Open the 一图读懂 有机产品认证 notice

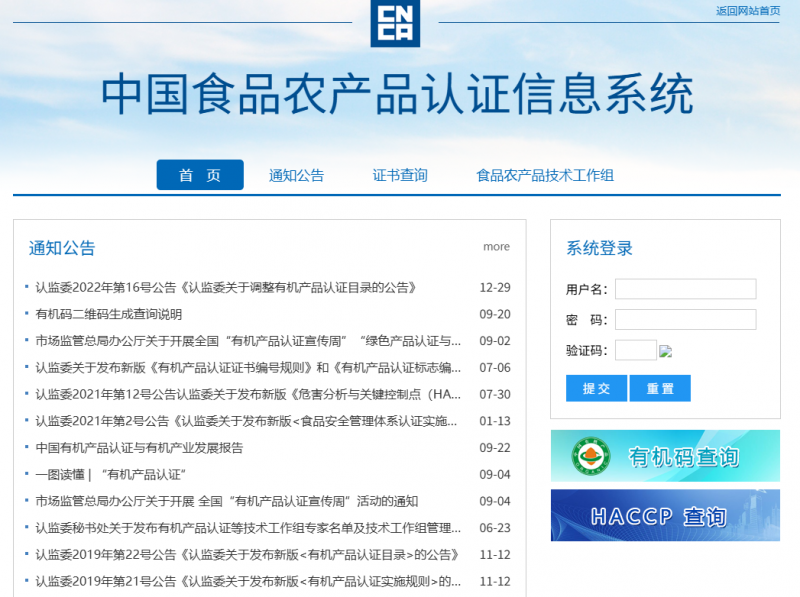(111, 474)
